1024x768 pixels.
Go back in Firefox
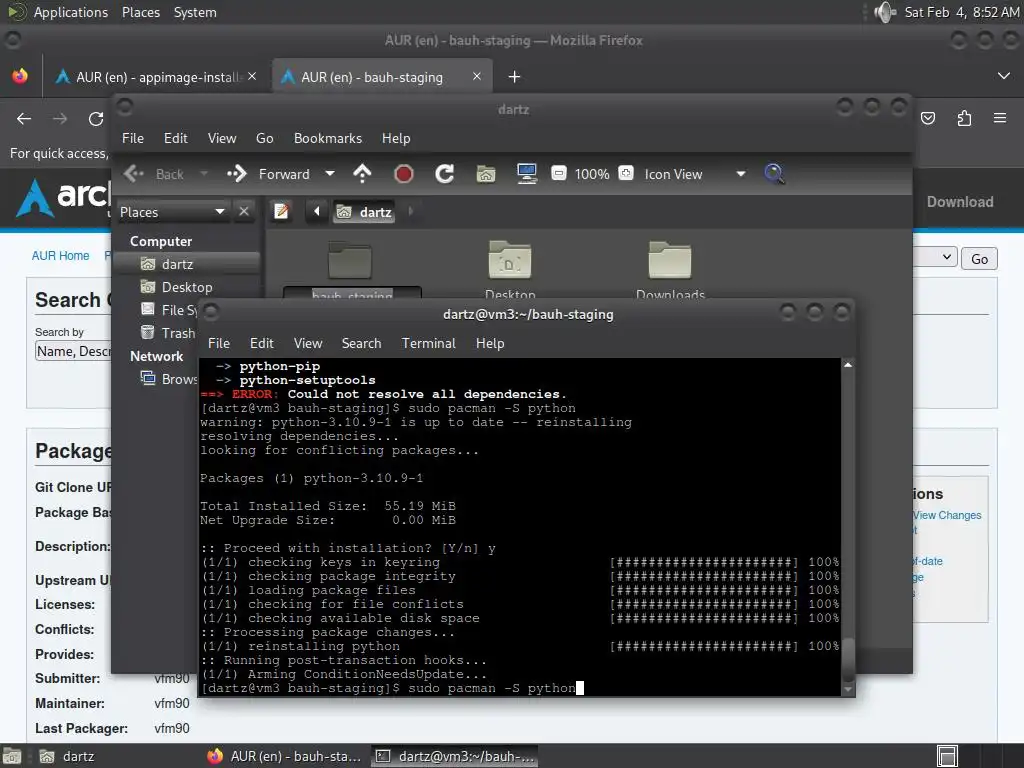click(x=24, y=119)
